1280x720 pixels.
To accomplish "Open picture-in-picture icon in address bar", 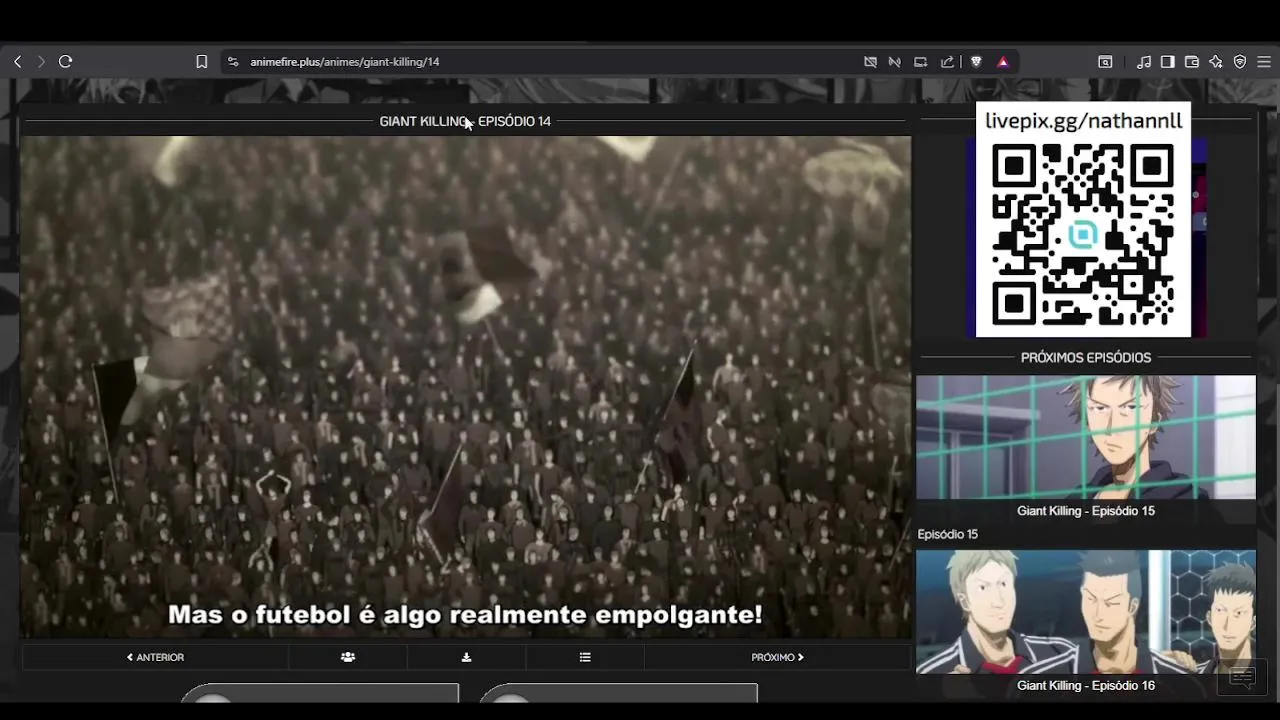I will pos(920,62).
